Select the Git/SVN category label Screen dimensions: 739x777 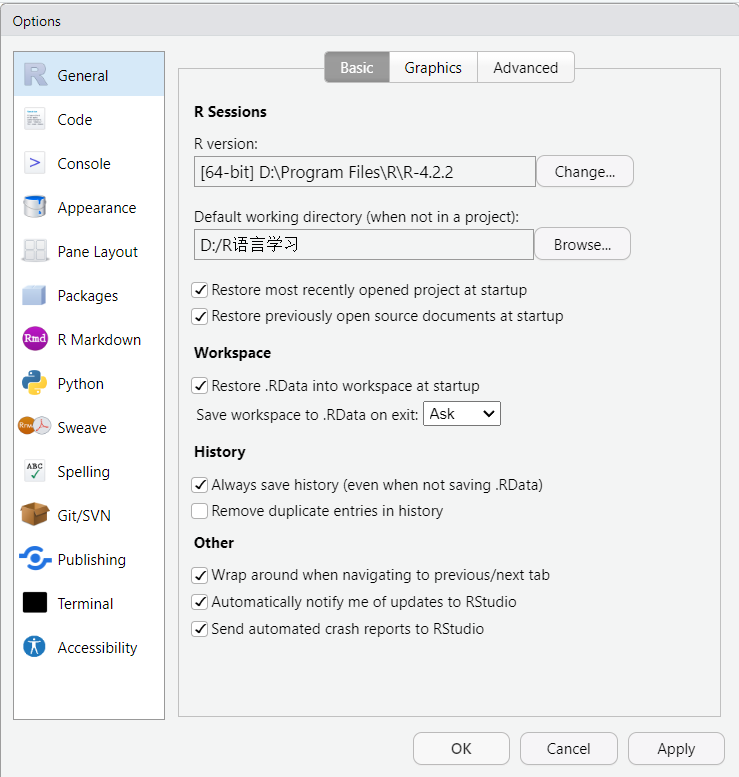(84, 515)
